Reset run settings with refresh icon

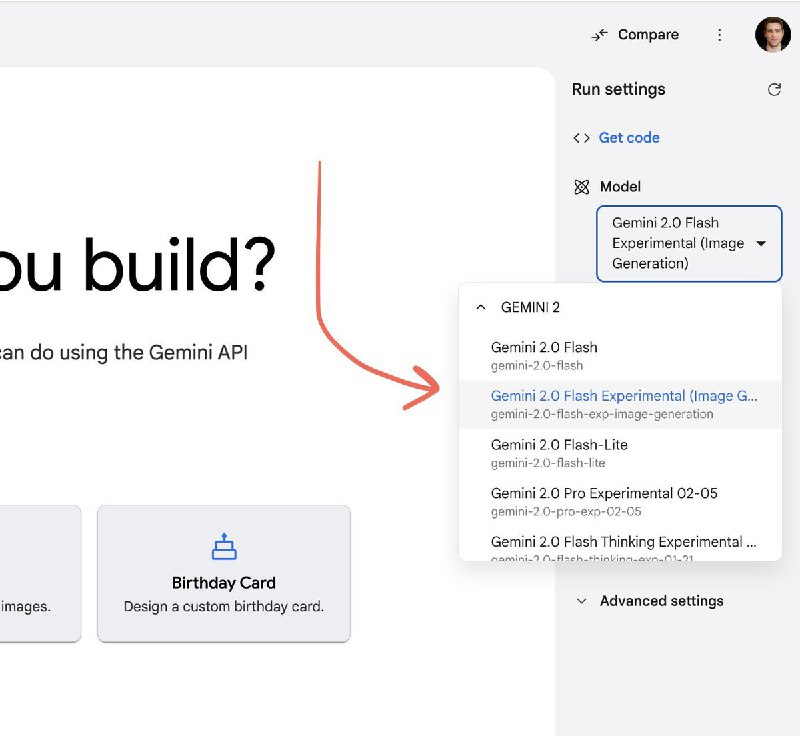pyautogui.click(x=774, y=90)
